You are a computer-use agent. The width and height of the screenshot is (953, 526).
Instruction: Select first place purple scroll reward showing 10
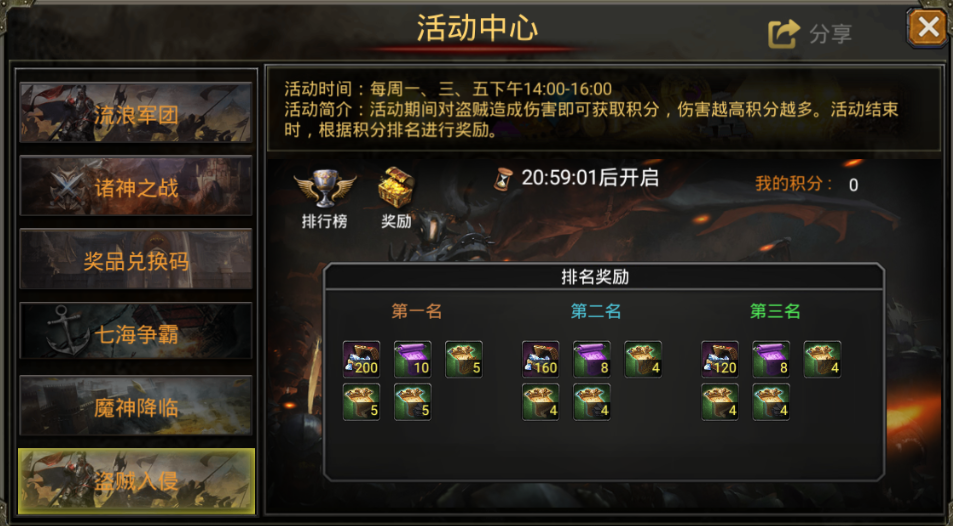413,359
